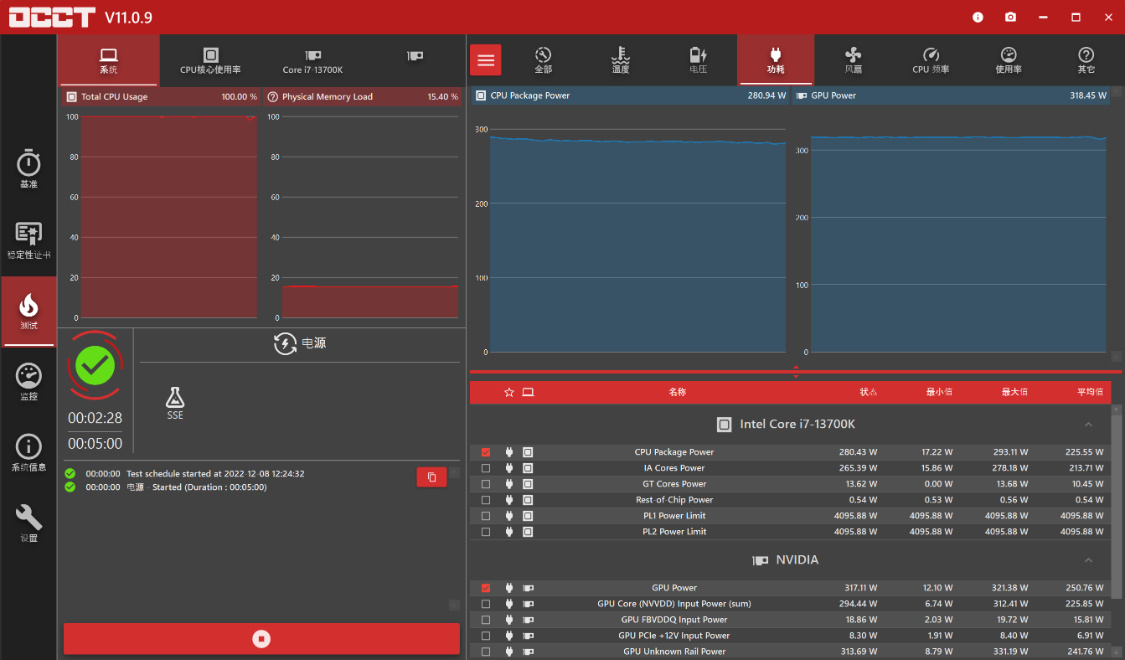Click the plug icon in CPU Package Power row

tap(509, 452)
